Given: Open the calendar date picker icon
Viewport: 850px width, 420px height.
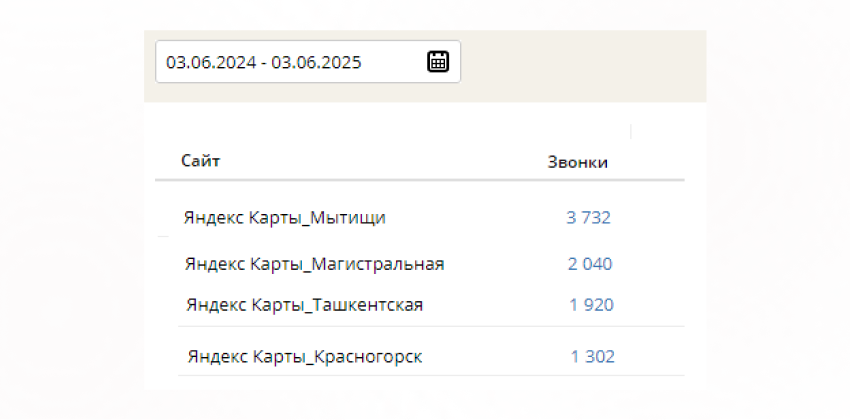Looking at the screenshot, I should pyautogui.click(x=438, y=62).
